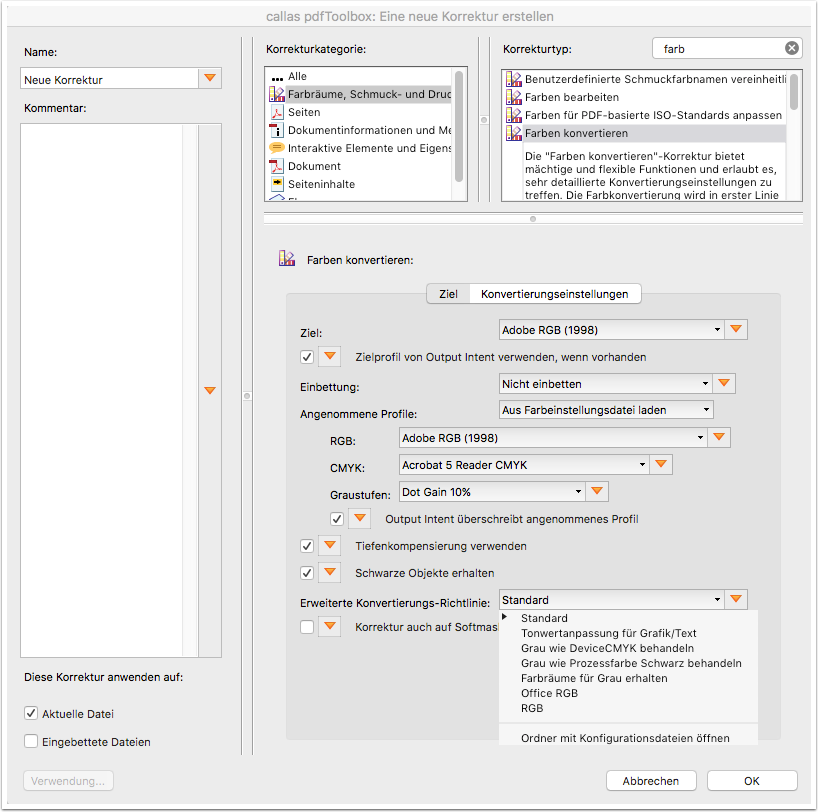Open orange arrow beside Schwarze Objekte erhalten
This screenshot has width=818, height=812.
[x=329, y=572]
